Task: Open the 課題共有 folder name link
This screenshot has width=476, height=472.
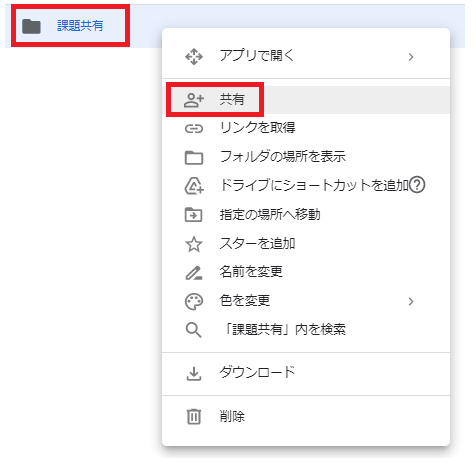Action: point(80,26)
